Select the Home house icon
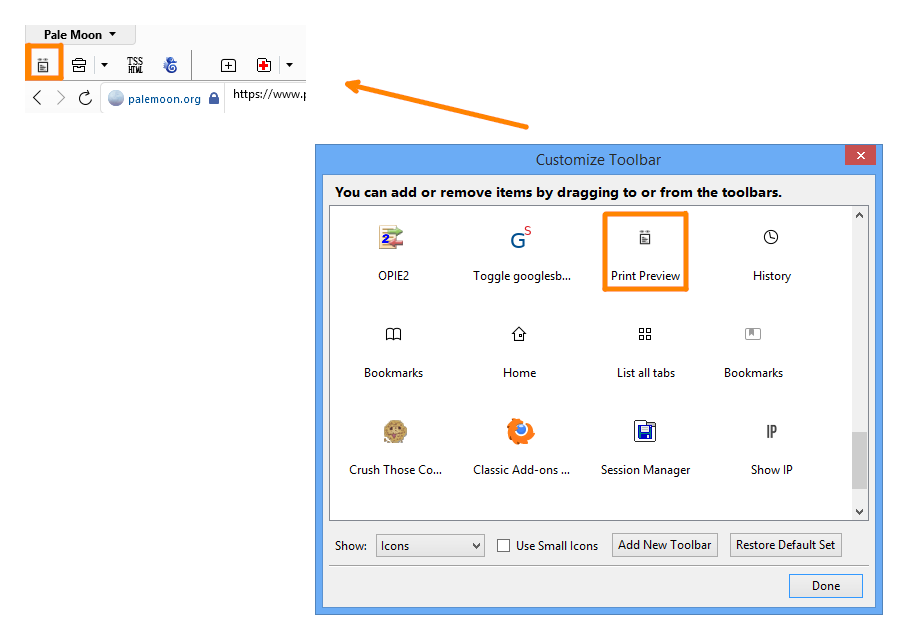 click(x=519, y=334)
